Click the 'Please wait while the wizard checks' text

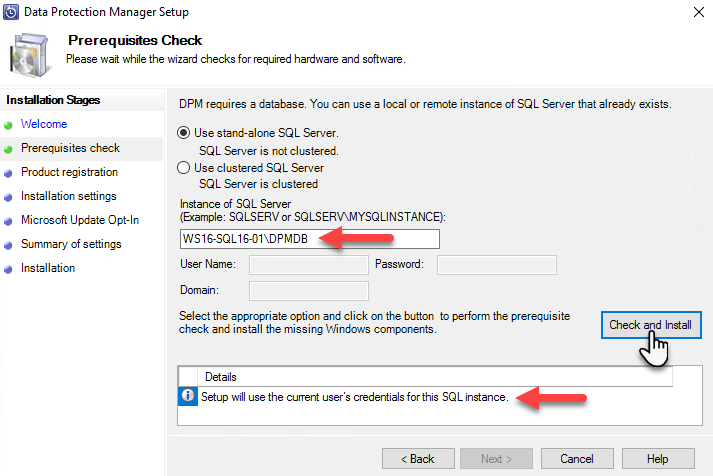236,59
